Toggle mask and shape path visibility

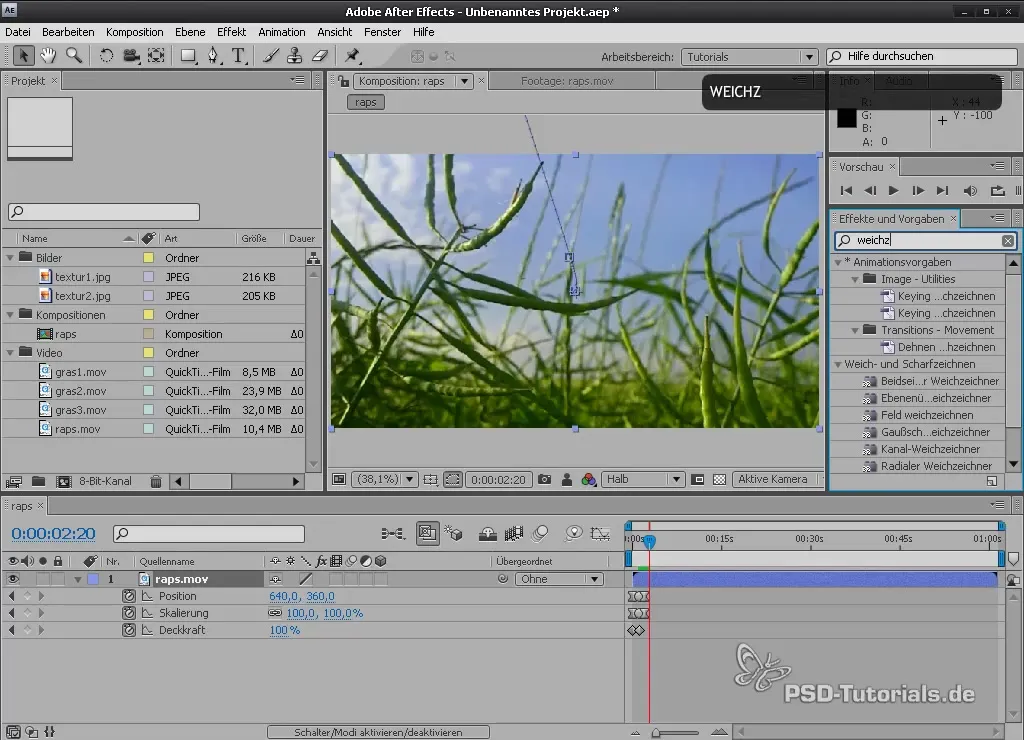(x=452, y=479)
